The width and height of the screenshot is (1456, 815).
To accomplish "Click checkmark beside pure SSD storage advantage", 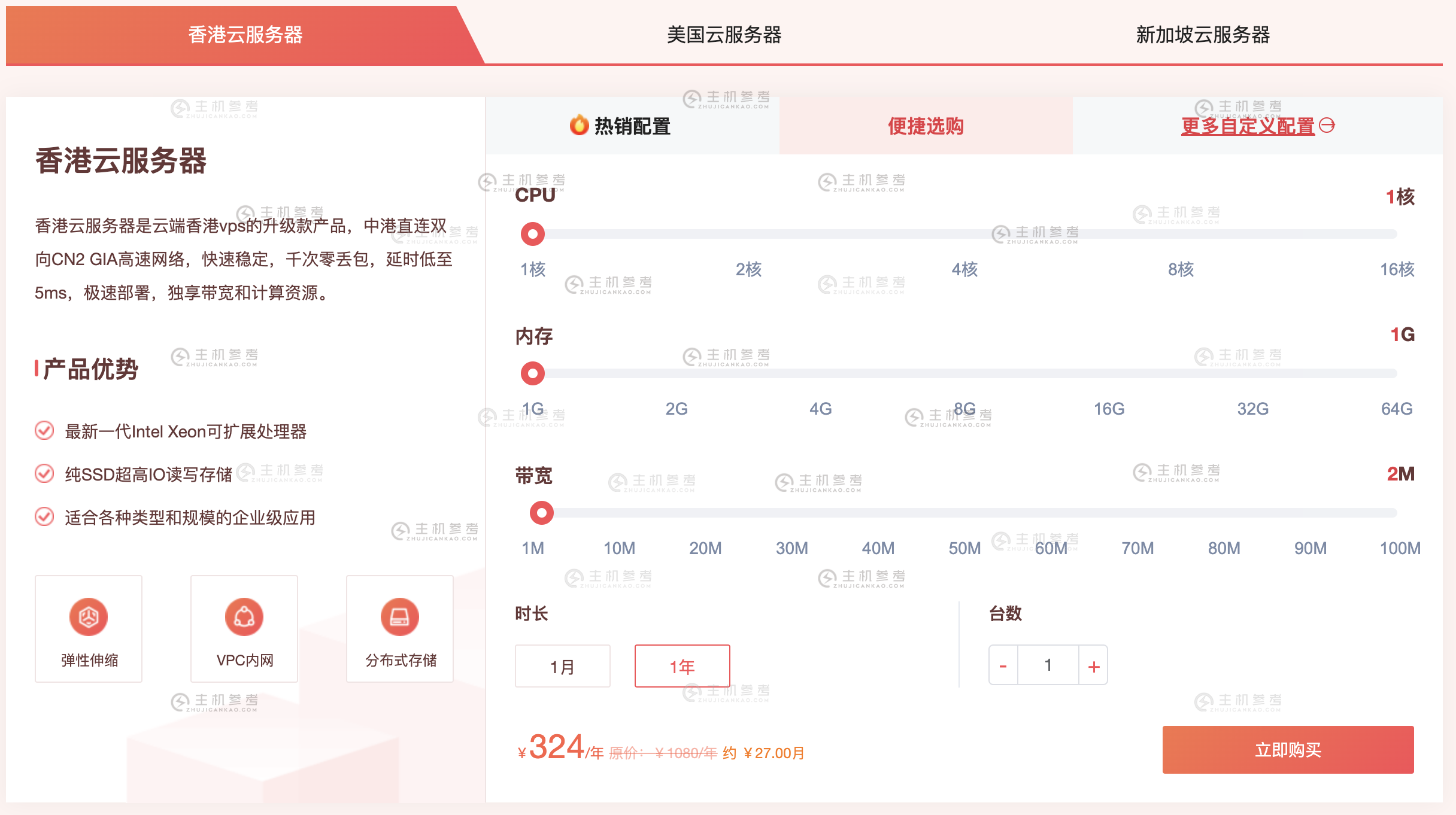I will coord(44,475).
